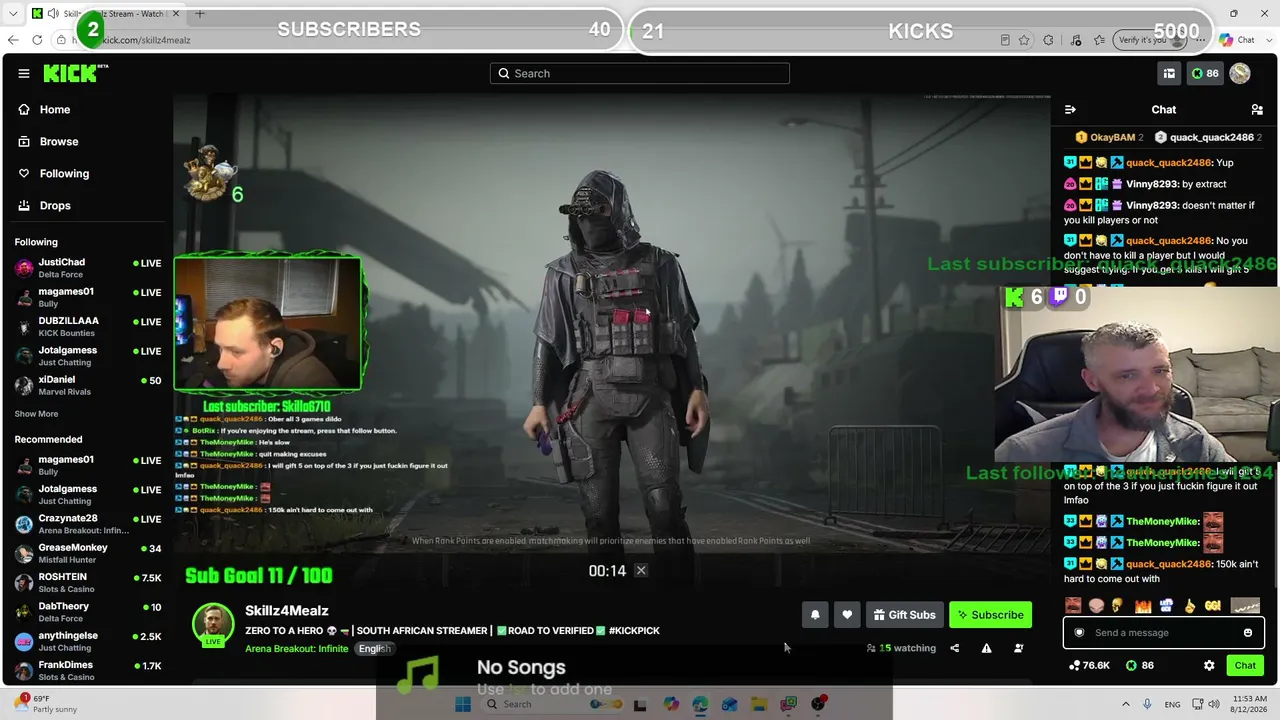
Task: Open FrankDimes recommended channel
Action: pos(88,670)
